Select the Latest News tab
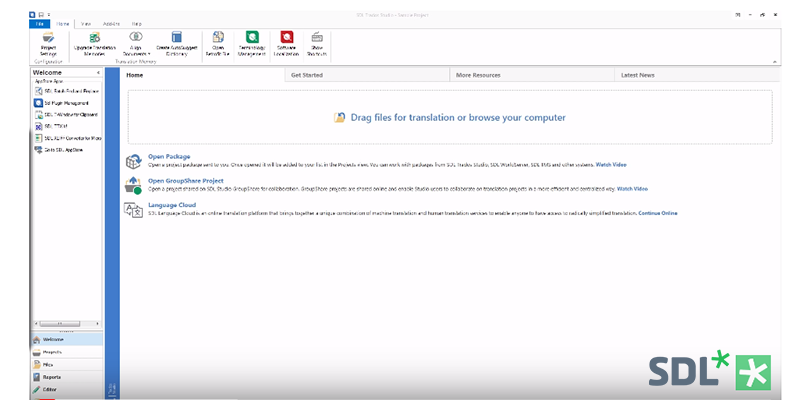Viewport: 800px width, 400px height. click(637, 75)
